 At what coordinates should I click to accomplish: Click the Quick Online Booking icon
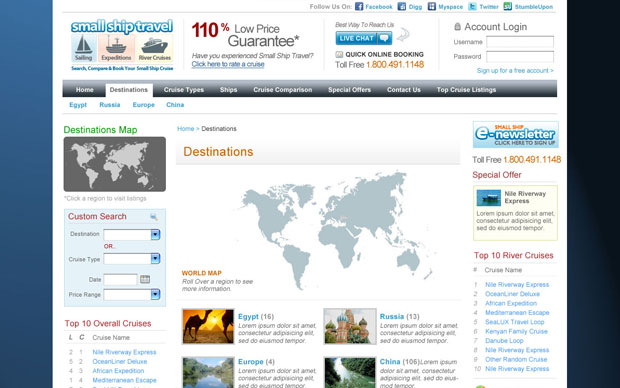pos(339,54)
